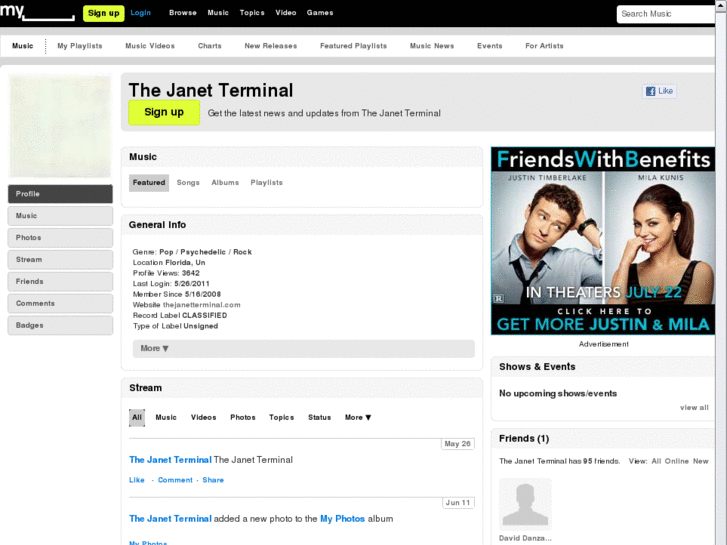The image size is (727, 545).
Task: Open Featured Playlists
Action: [x=353, y=46]
